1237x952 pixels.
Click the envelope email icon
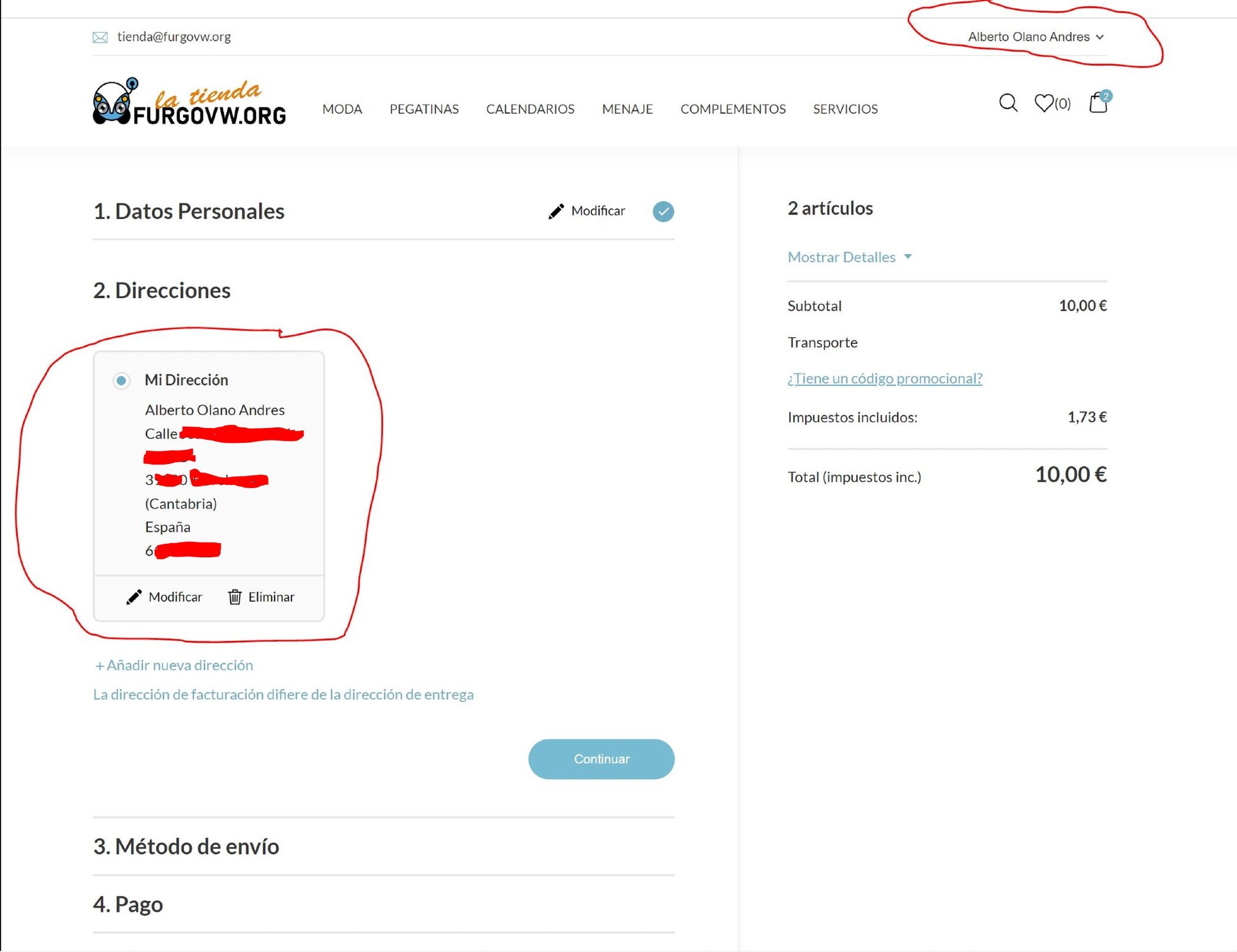pos(100,37)
